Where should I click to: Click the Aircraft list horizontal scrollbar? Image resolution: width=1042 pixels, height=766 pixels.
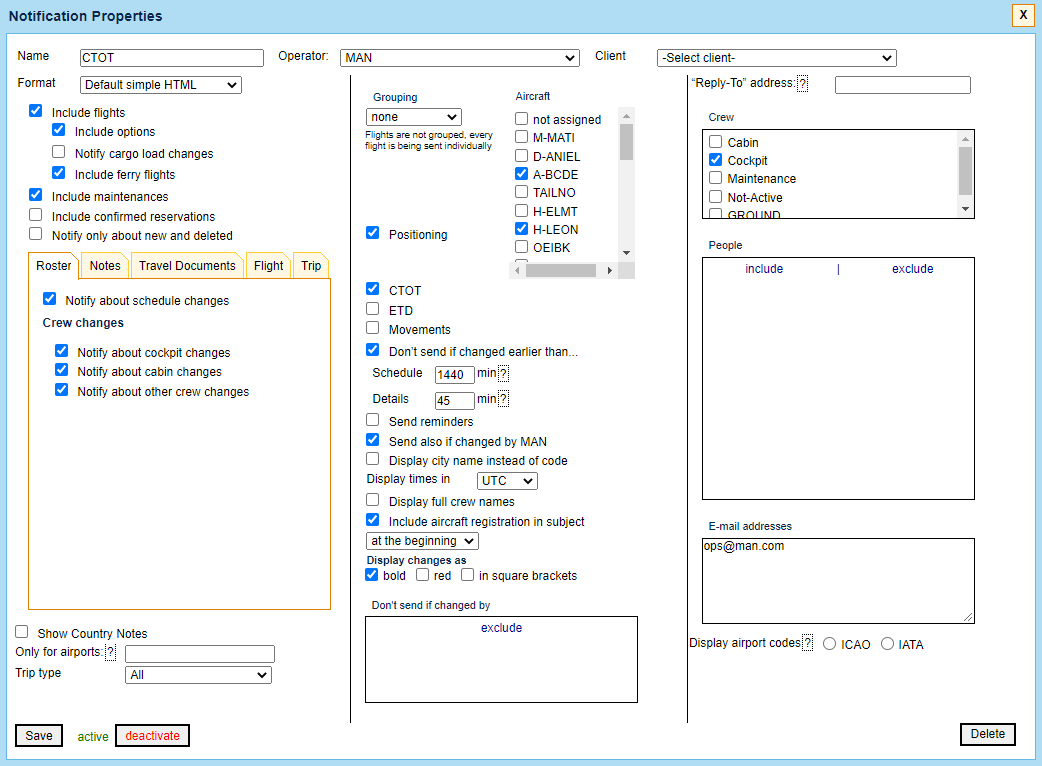562,270
